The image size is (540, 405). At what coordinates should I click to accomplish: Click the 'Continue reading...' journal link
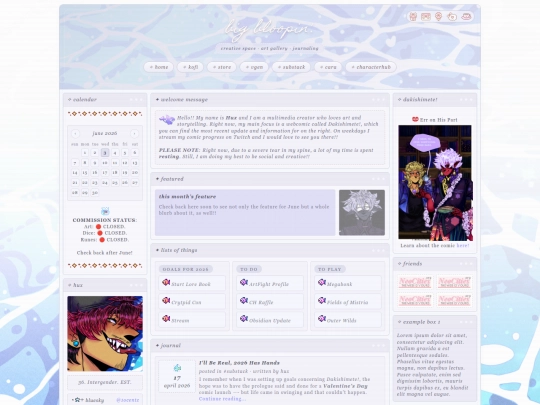pyautogui.click(x=222, y=399)
